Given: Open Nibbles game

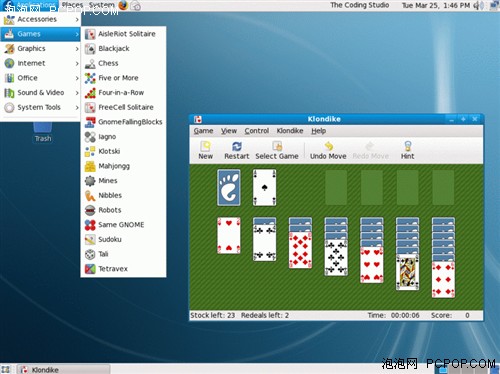Looking at the screenshot, I should point(123,195).
